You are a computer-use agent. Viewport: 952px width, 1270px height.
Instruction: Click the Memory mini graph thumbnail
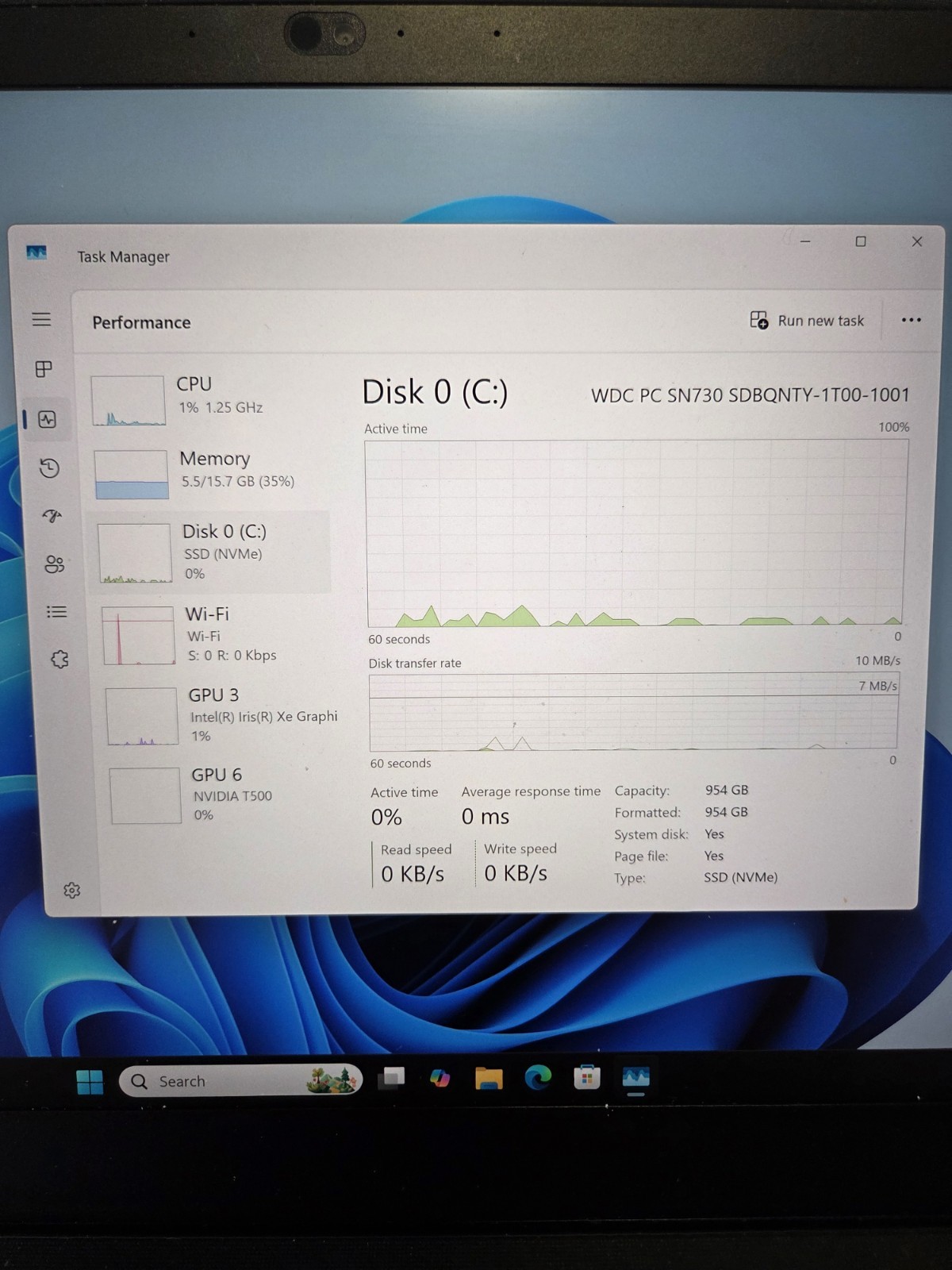click(131, 475)
